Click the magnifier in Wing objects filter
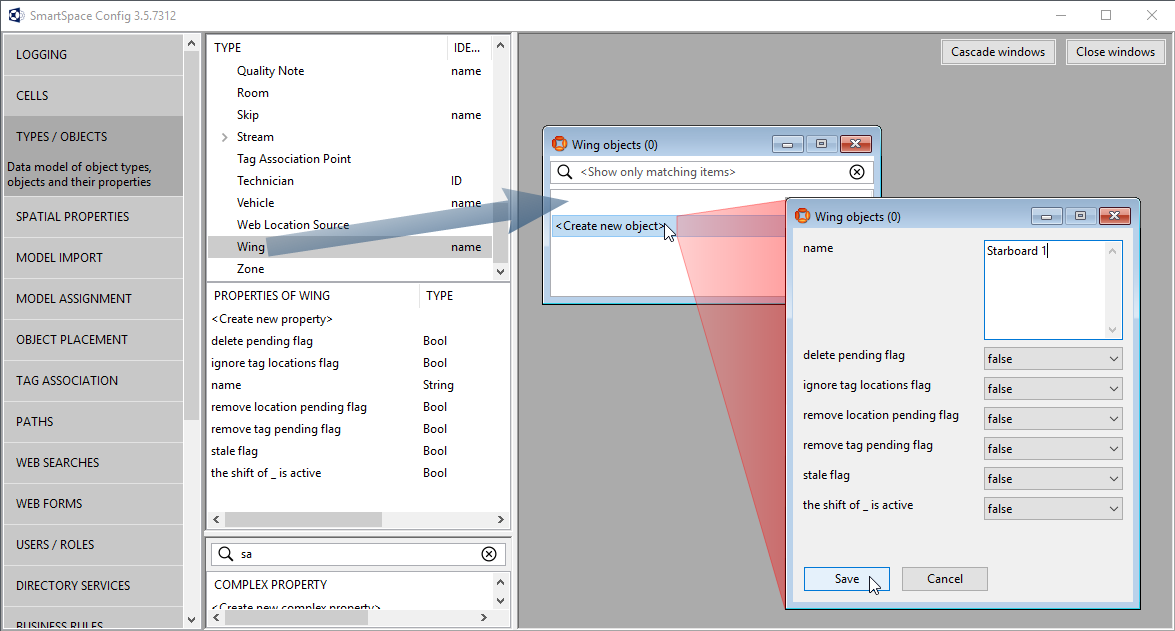 tap(565, 172)
